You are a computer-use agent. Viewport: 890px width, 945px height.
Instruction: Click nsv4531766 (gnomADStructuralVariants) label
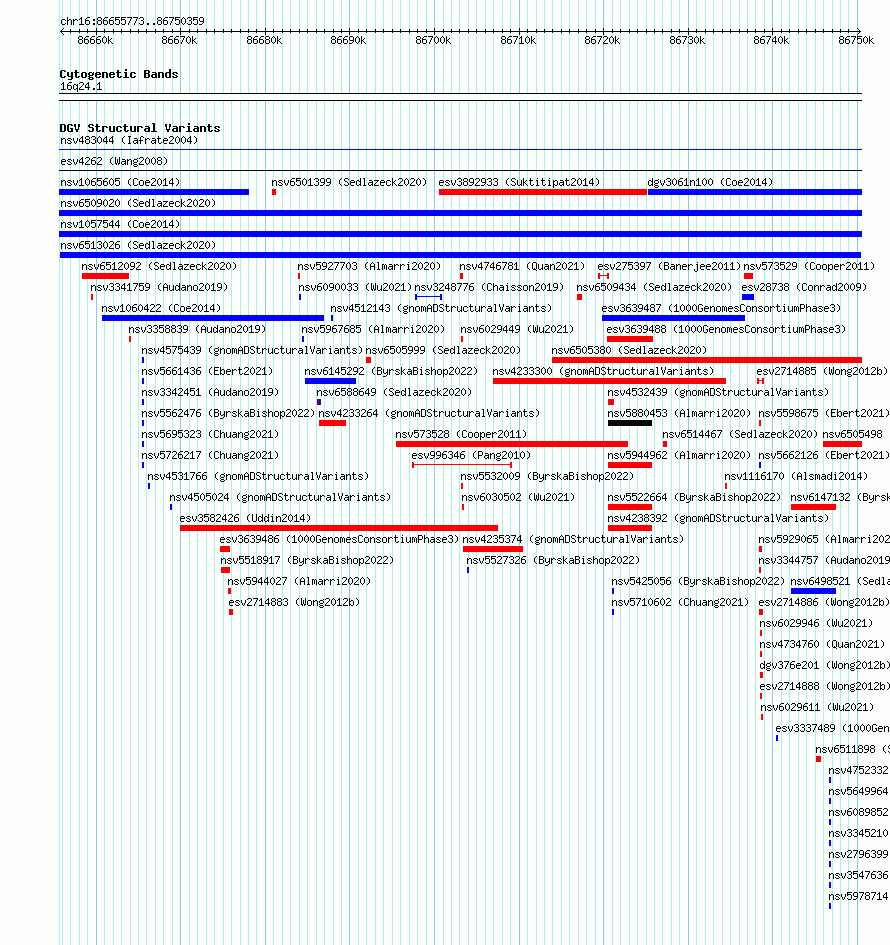point(258,477)
